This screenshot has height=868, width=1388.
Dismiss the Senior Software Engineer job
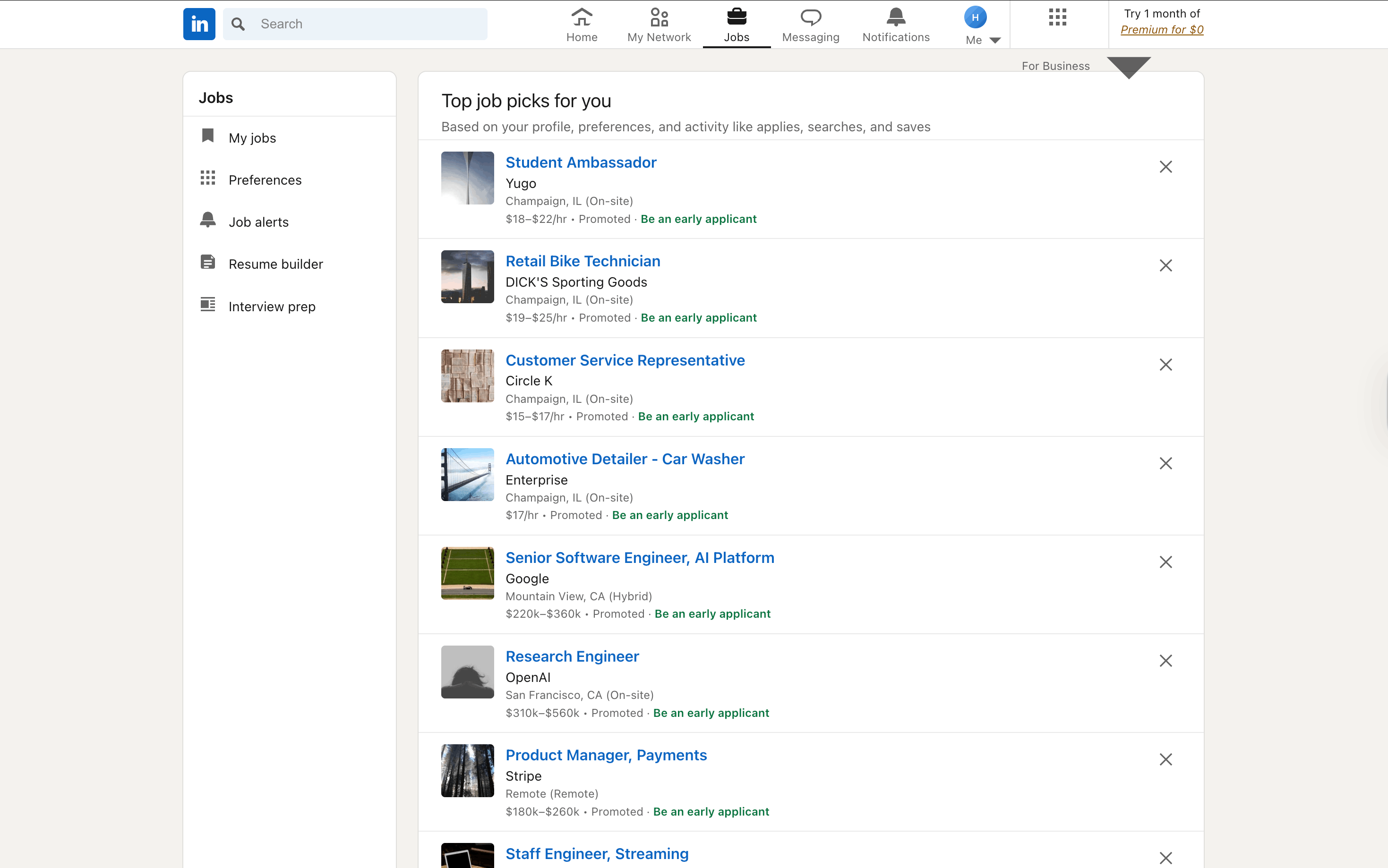[x=1165, y=562]
